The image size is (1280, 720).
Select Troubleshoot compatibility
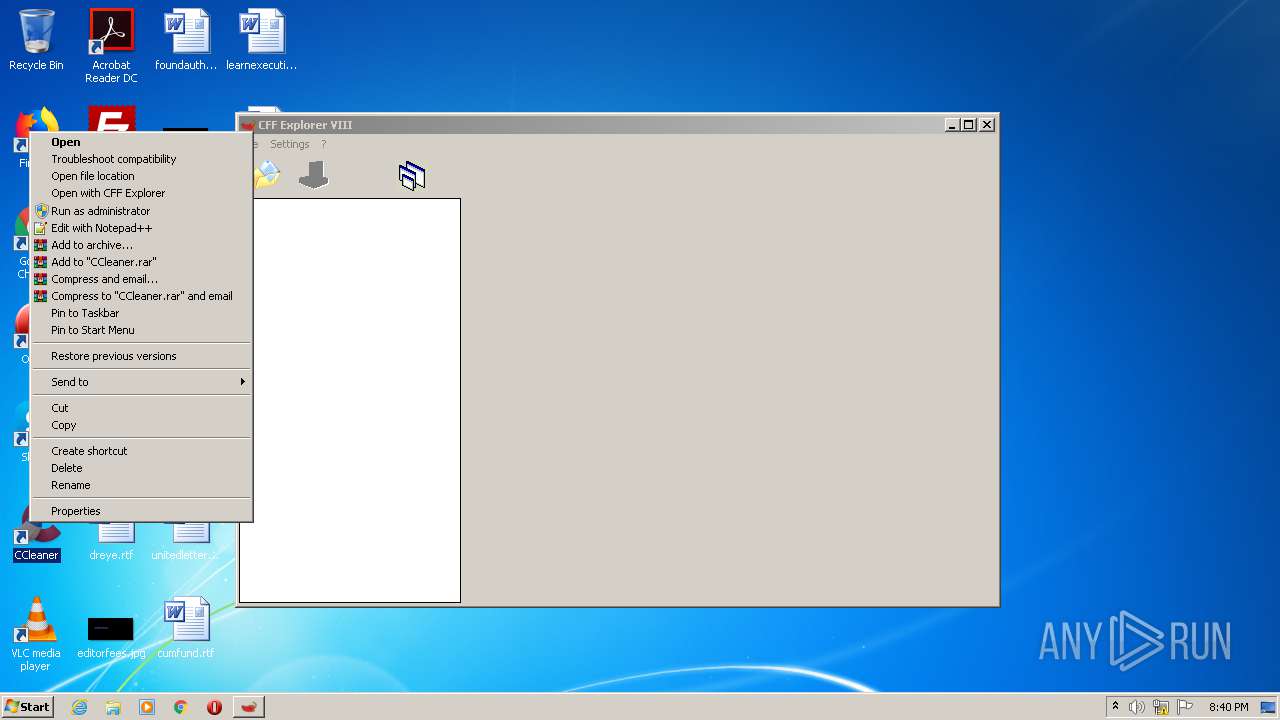pos(141,159)
